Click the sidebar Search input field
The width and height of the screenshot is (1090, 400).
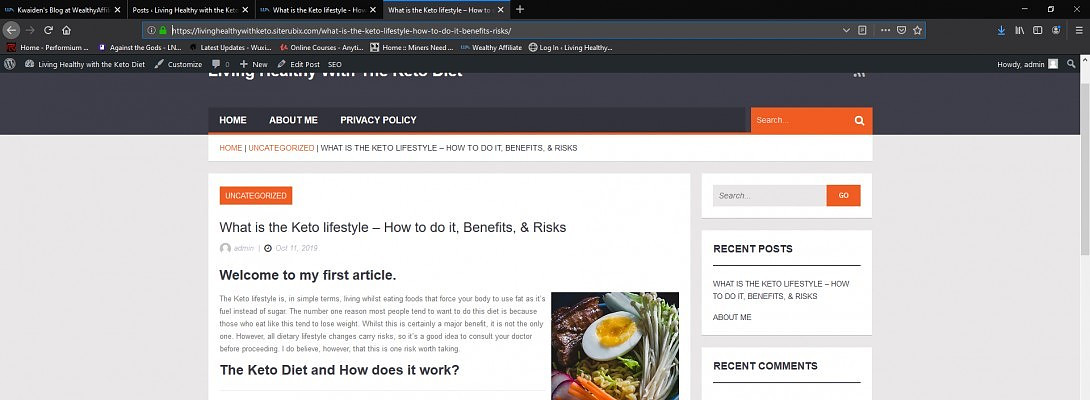click(x=770, y=195)
